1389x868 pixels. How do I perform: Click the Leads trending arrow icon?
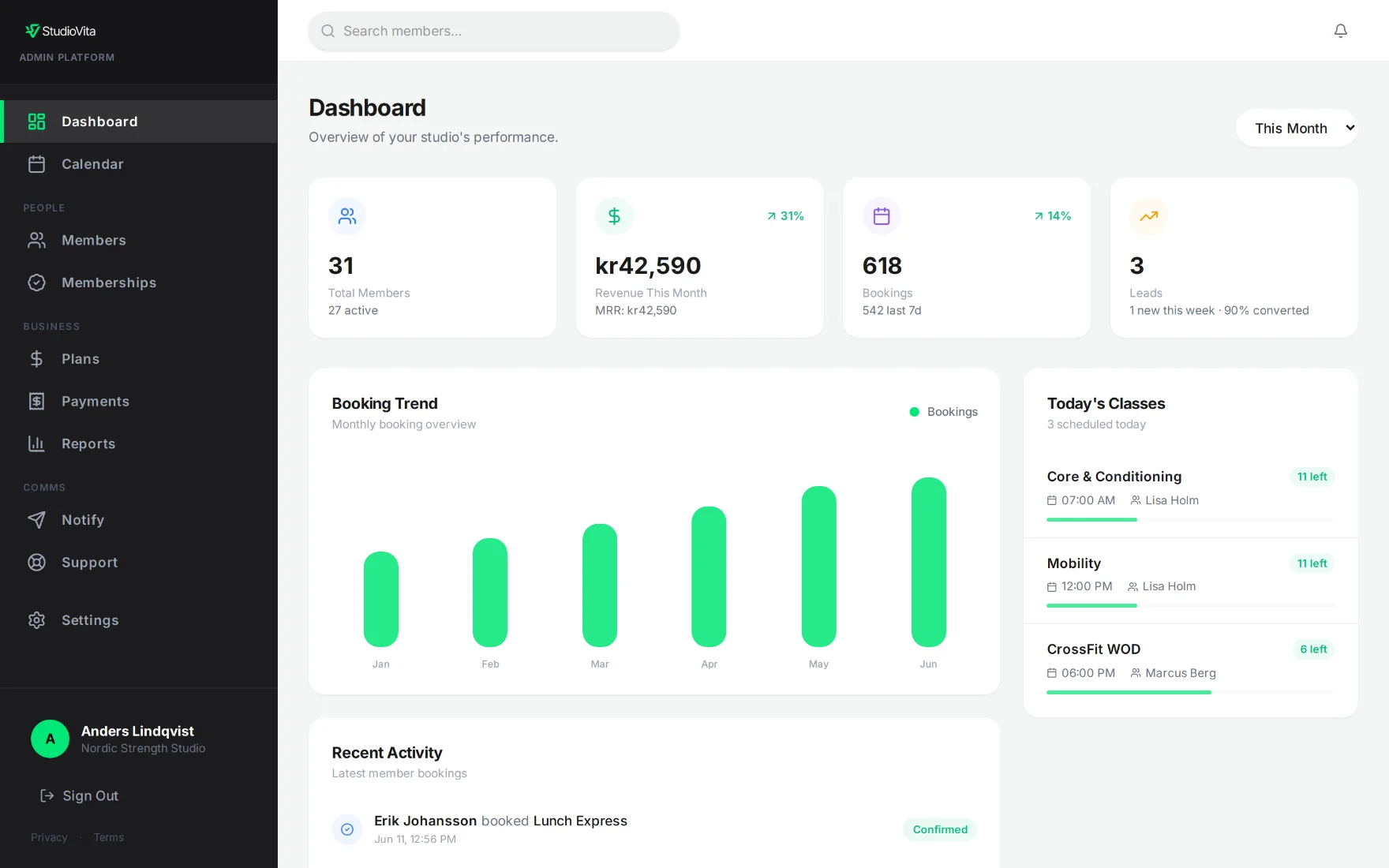1148,216
